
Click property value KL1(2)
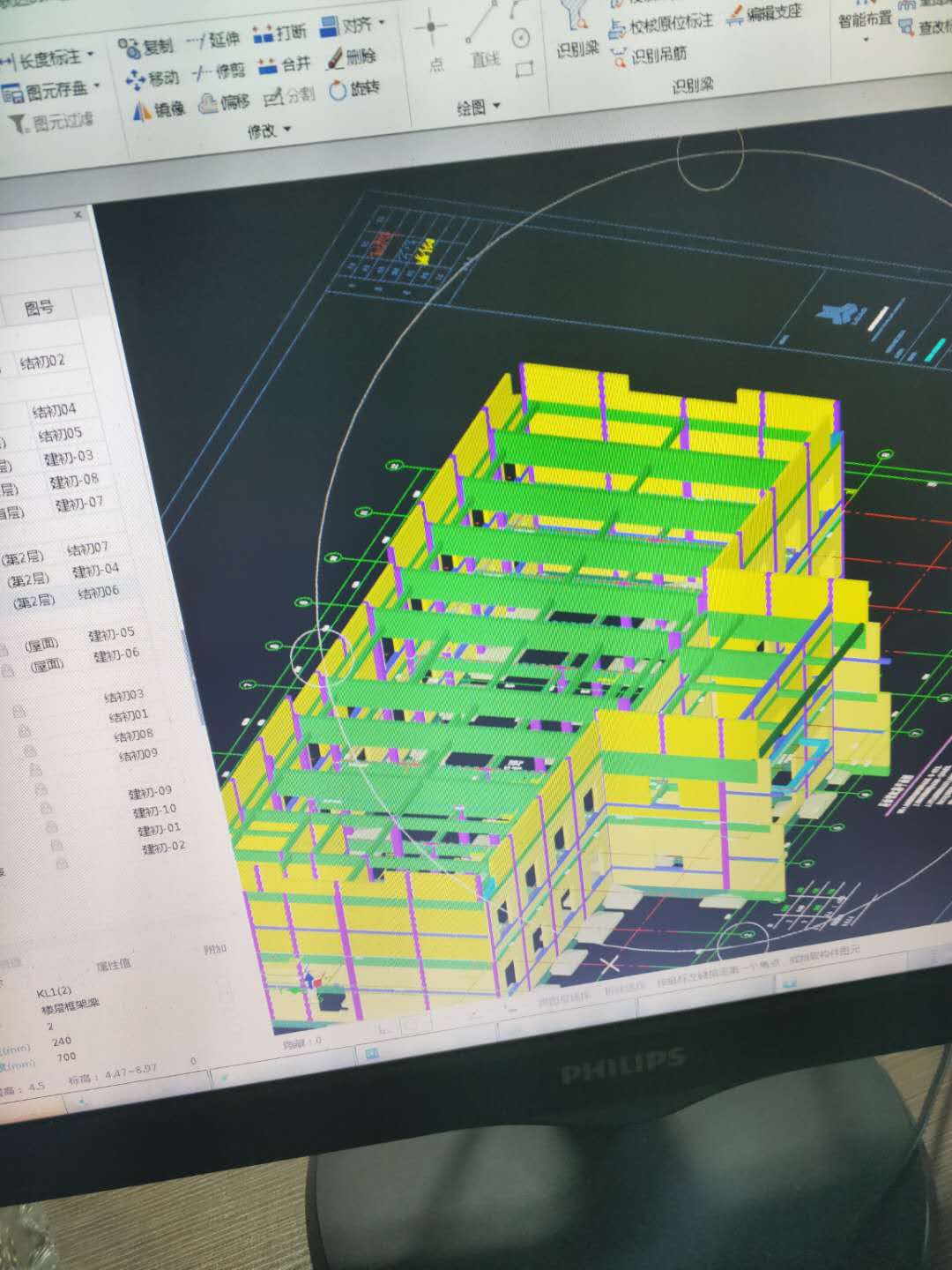54,991
